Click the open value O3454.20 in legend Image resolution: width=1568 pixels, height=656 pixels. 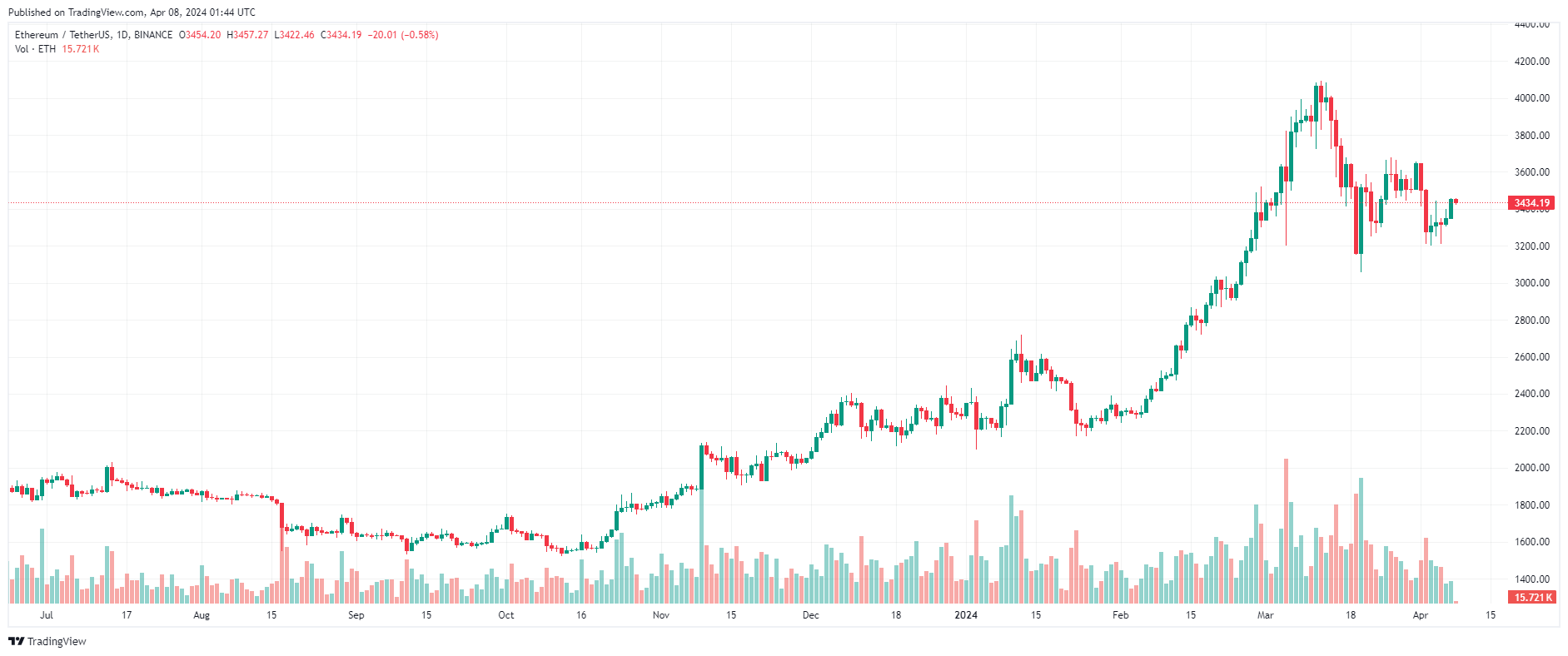click(200, 35)
